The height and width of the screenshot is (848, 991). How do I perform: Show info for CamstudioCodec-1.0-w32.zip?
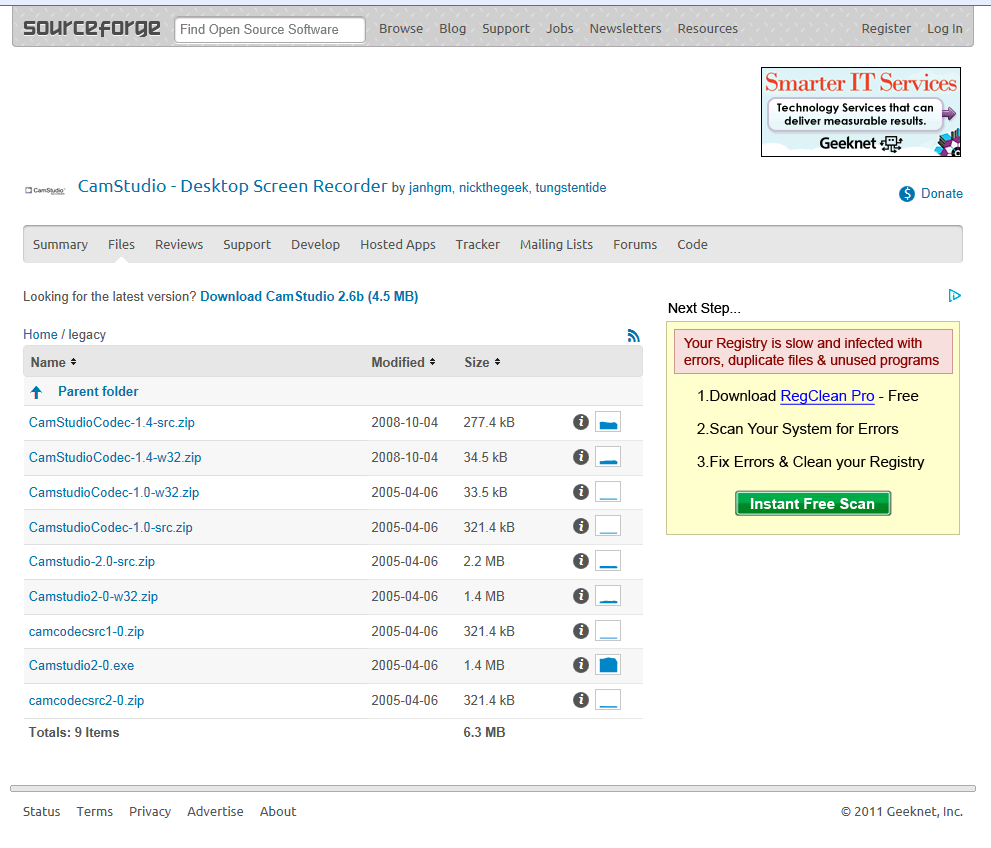(581, 492)
